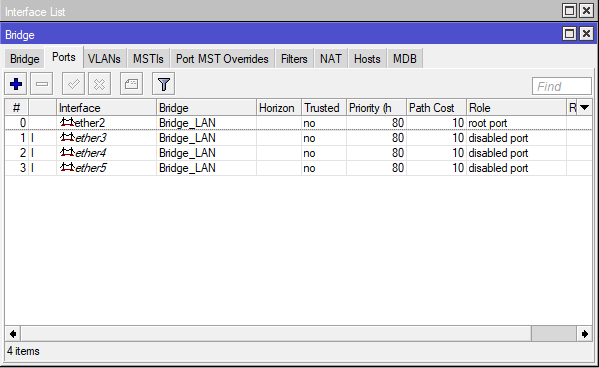Sort by the Path Cost column header

(436, 108)
